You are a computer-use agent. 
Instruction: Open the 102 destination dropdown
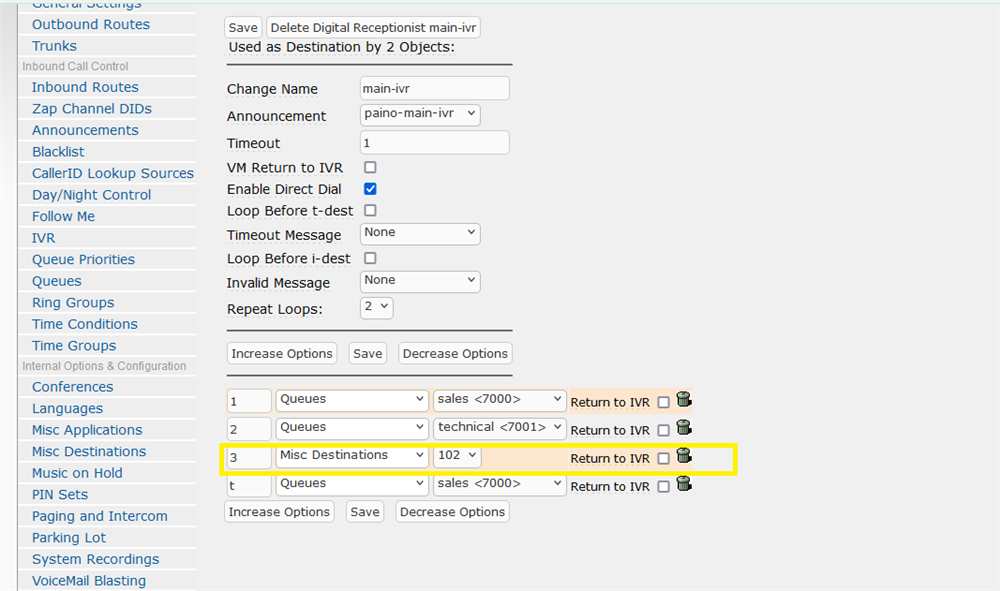click(457, 456)
